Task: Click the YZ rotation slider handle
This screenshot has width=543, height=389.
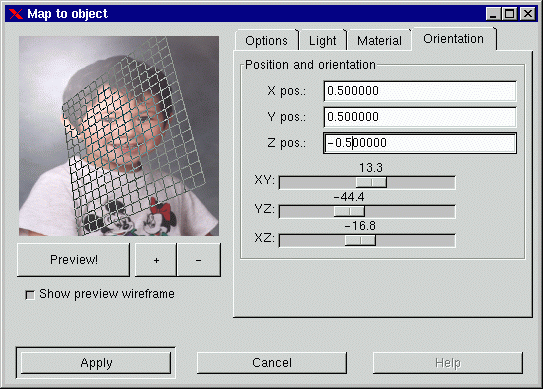Action: click(349, 211)
